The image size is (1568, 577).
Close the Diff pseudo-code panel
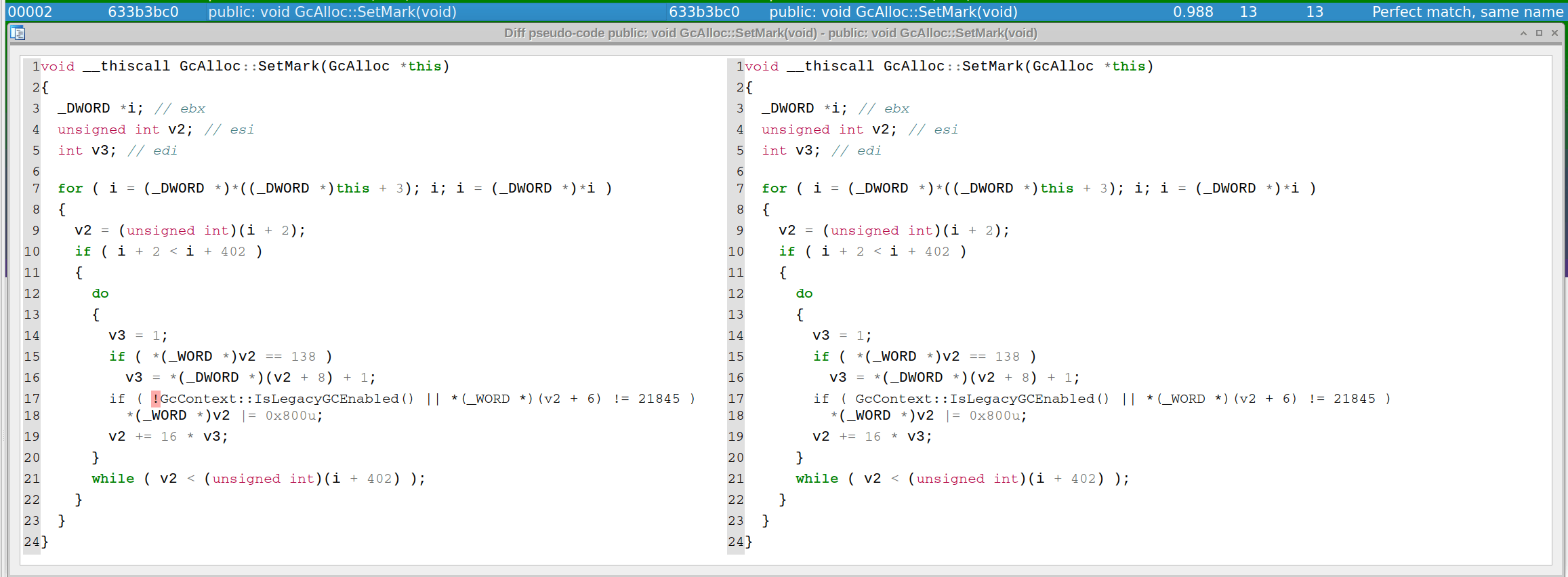point(1555,33)
